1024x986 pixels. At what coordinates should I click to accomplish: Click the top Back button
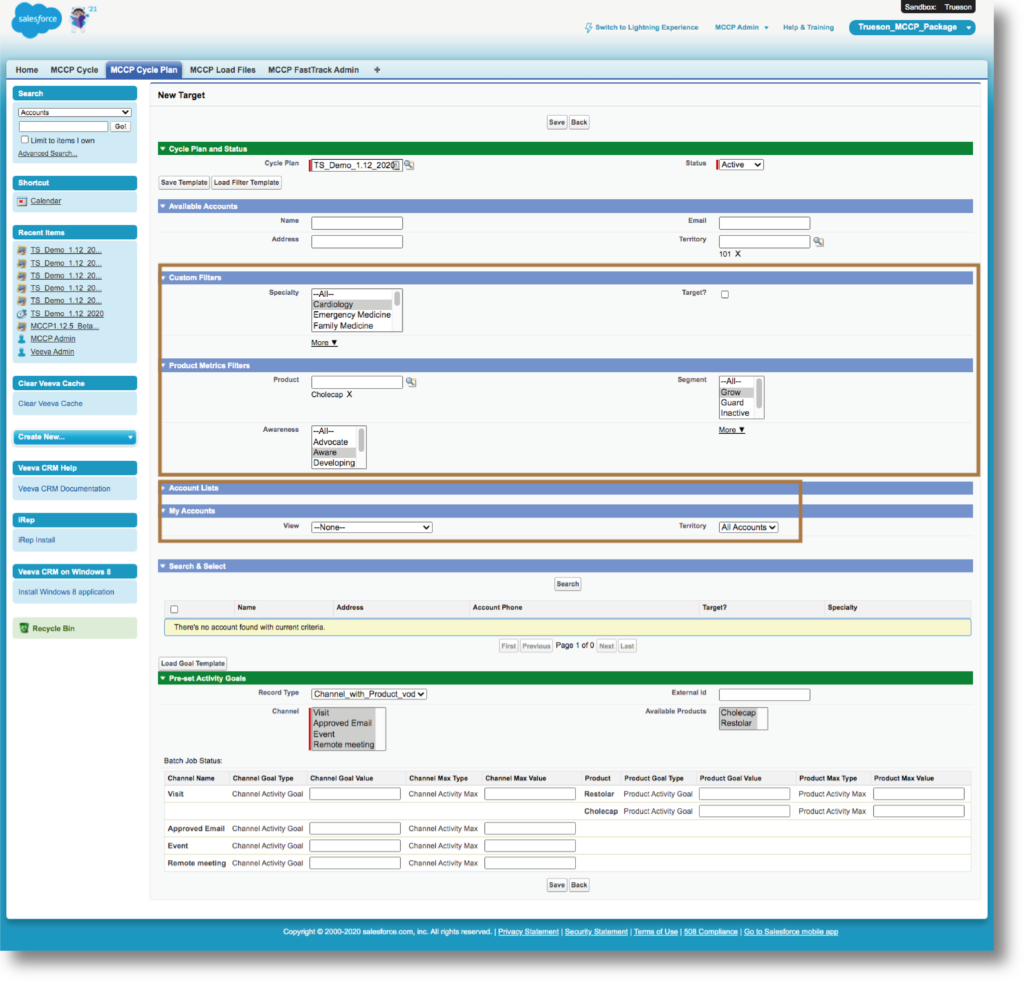[x=579, y=122]
